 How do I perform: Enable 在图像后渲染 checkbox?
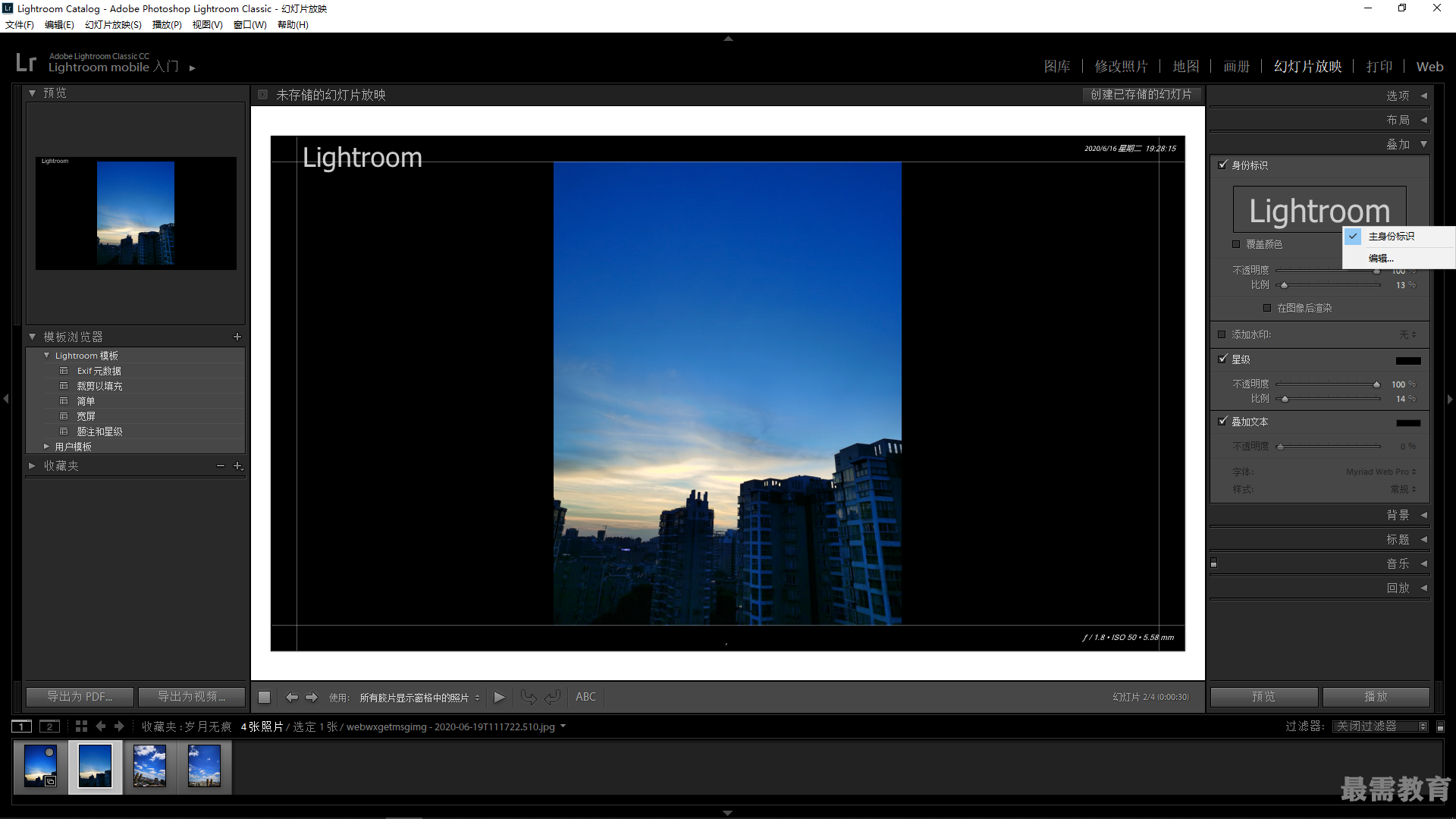[1267, 308]
